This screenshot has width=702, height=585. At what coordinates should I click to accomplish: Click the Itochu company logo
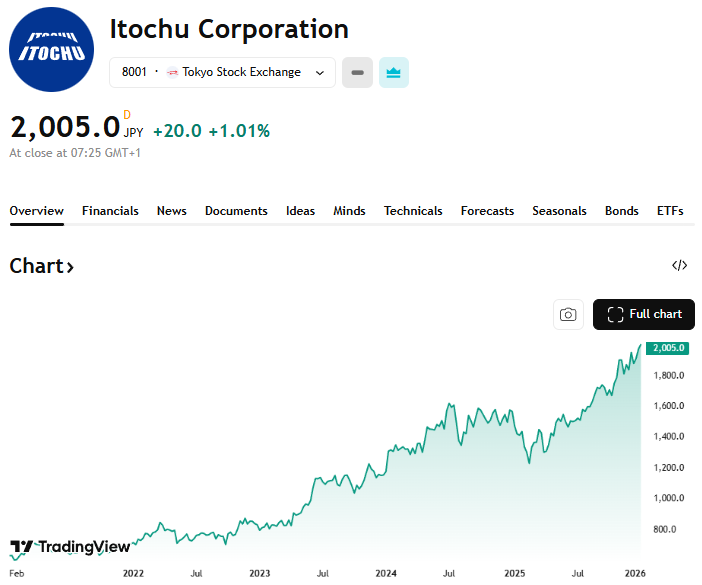click(51, 49)
